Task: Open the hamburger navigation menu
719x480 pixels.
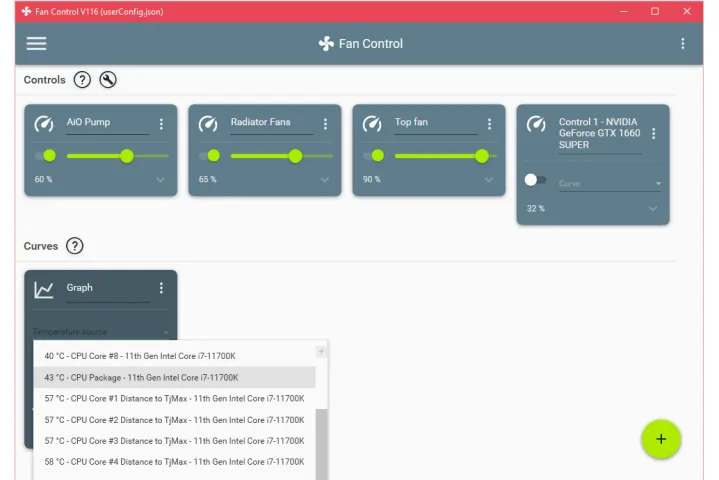Action: [36, 44]
